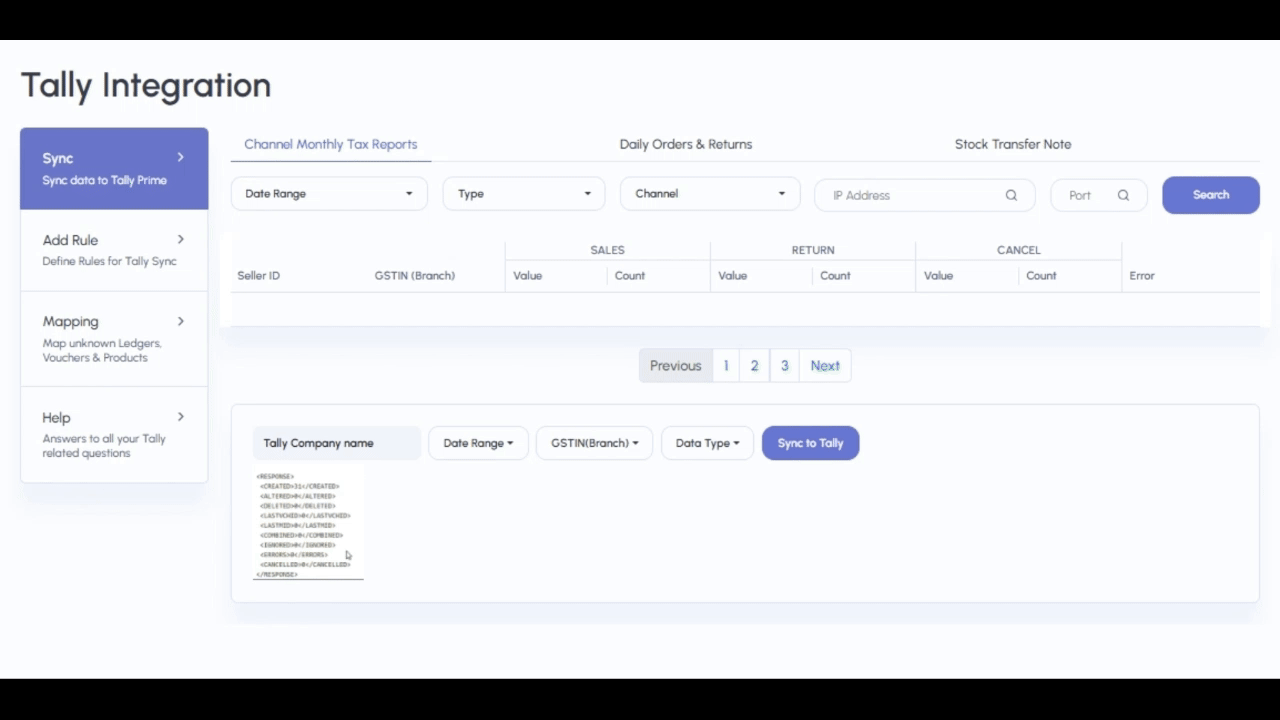Click the chevron arrow beside Help
1280x720 pixels.
click(181, 417)
